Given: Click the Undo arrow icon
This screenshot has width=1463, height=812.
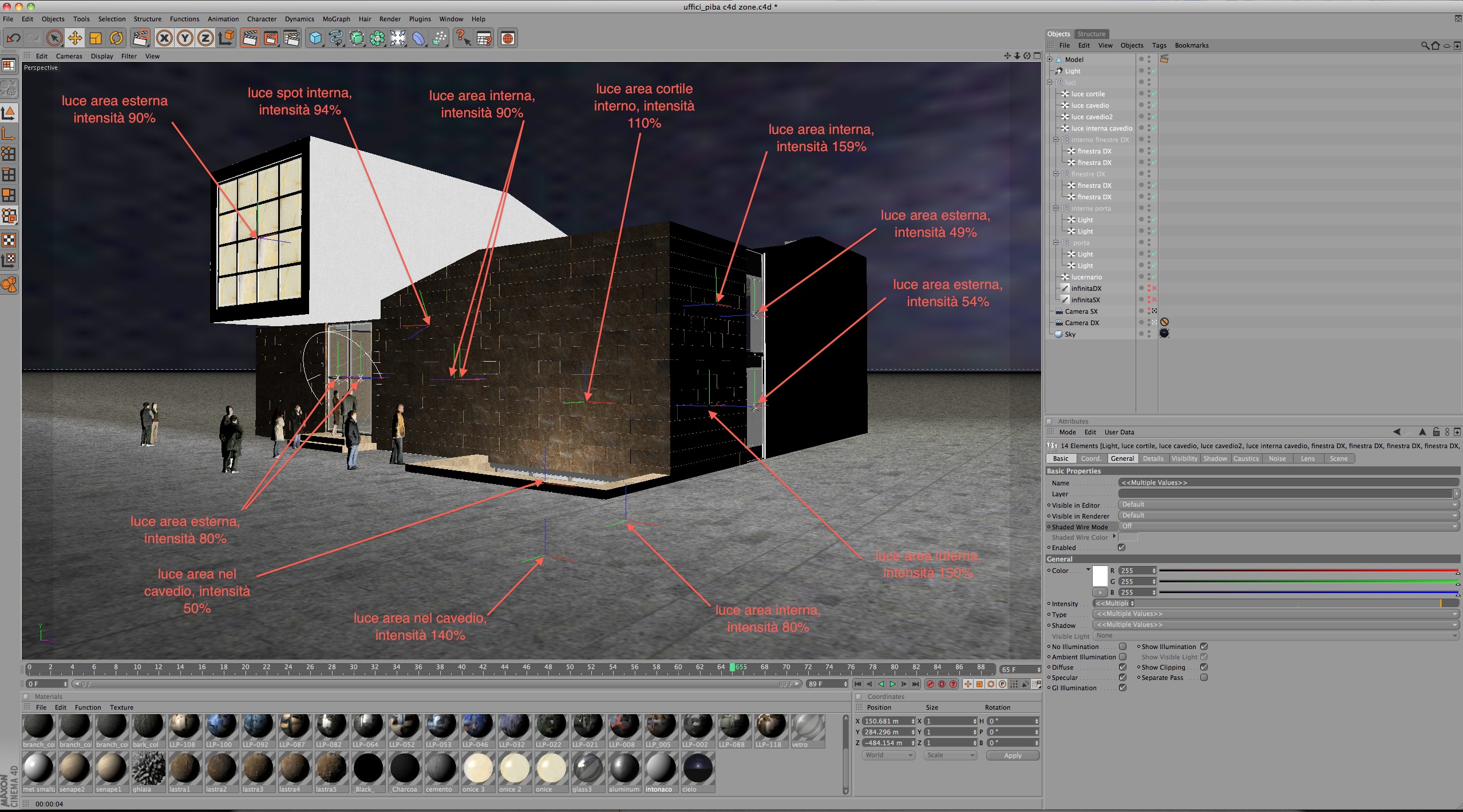Looking at the screenshot, I should (13, 38).
